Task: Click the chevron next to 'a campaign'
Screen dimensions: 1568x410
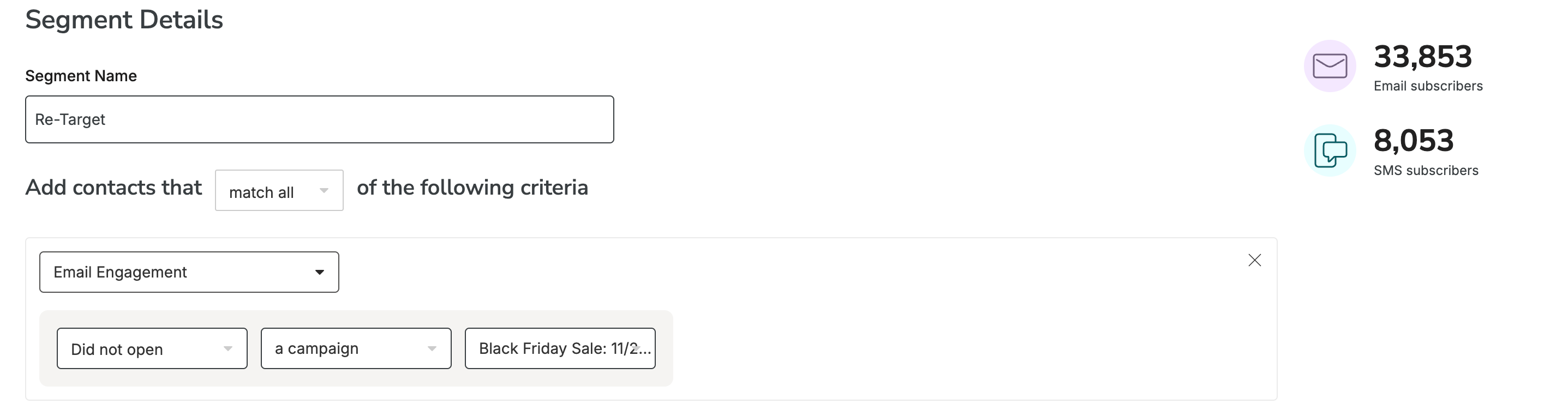Action: 432,349
